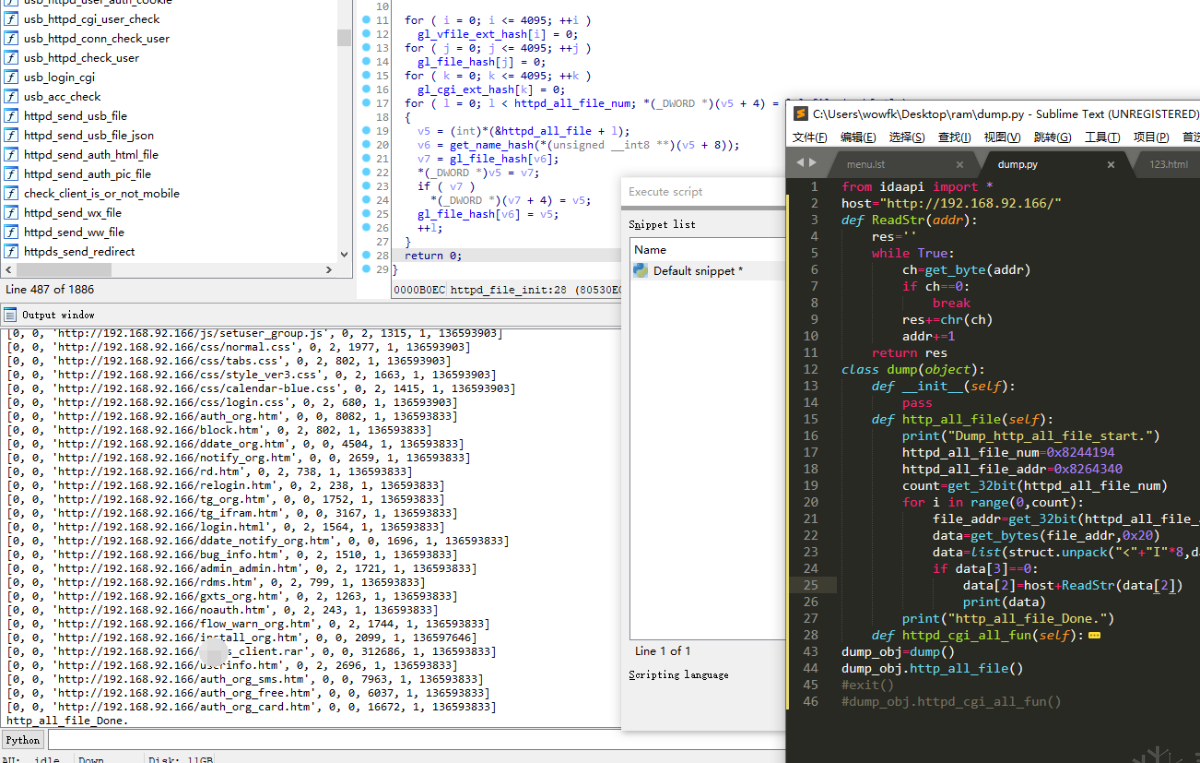
Task: Open the 工具(T) menu in Sublime
Action: [1102, 137]
